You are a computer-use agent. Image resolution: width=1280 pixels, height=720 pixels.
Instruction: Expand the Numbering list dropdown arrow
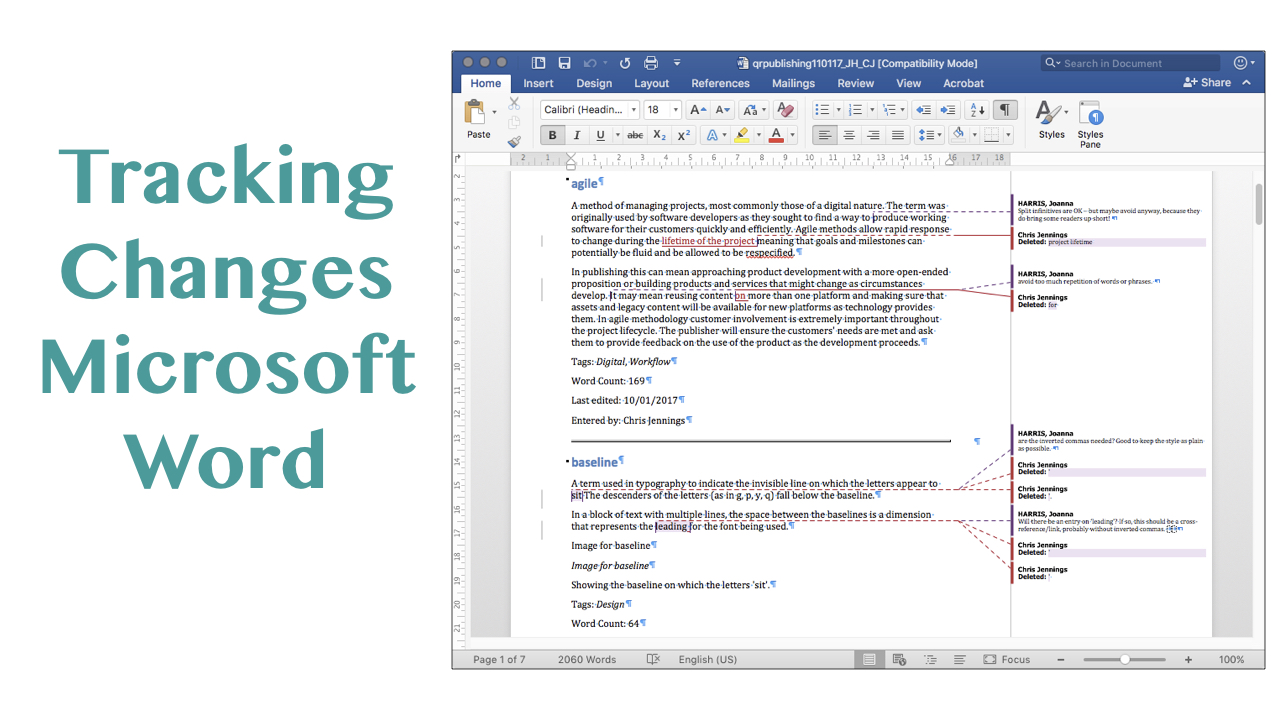tap(871, 110)
